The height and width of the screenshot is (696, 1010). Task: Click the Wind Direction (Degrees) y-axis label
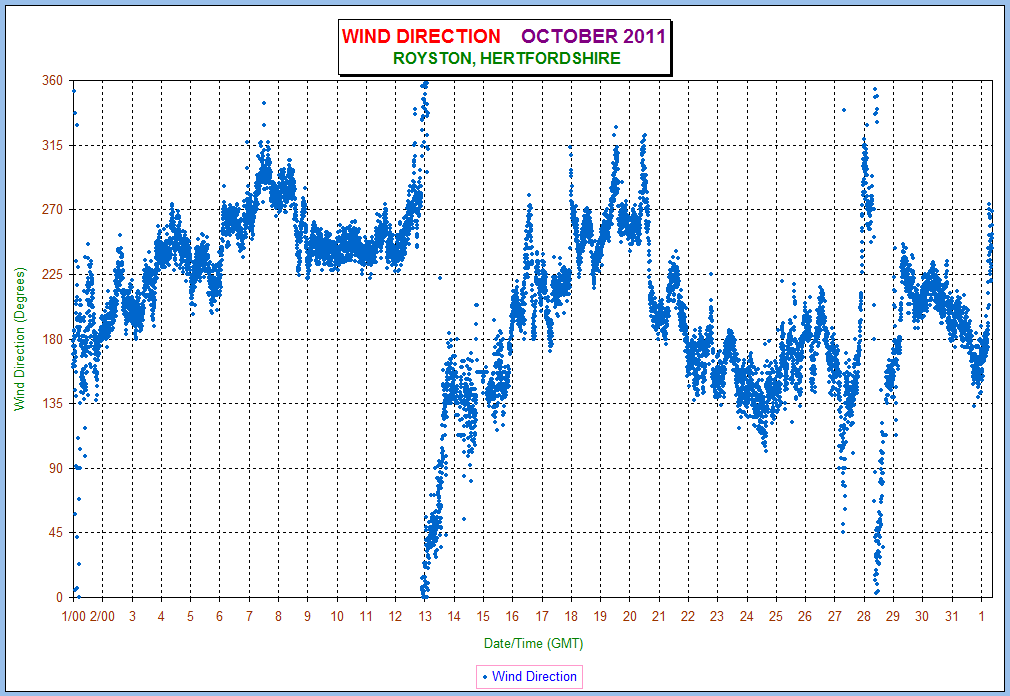18,339
